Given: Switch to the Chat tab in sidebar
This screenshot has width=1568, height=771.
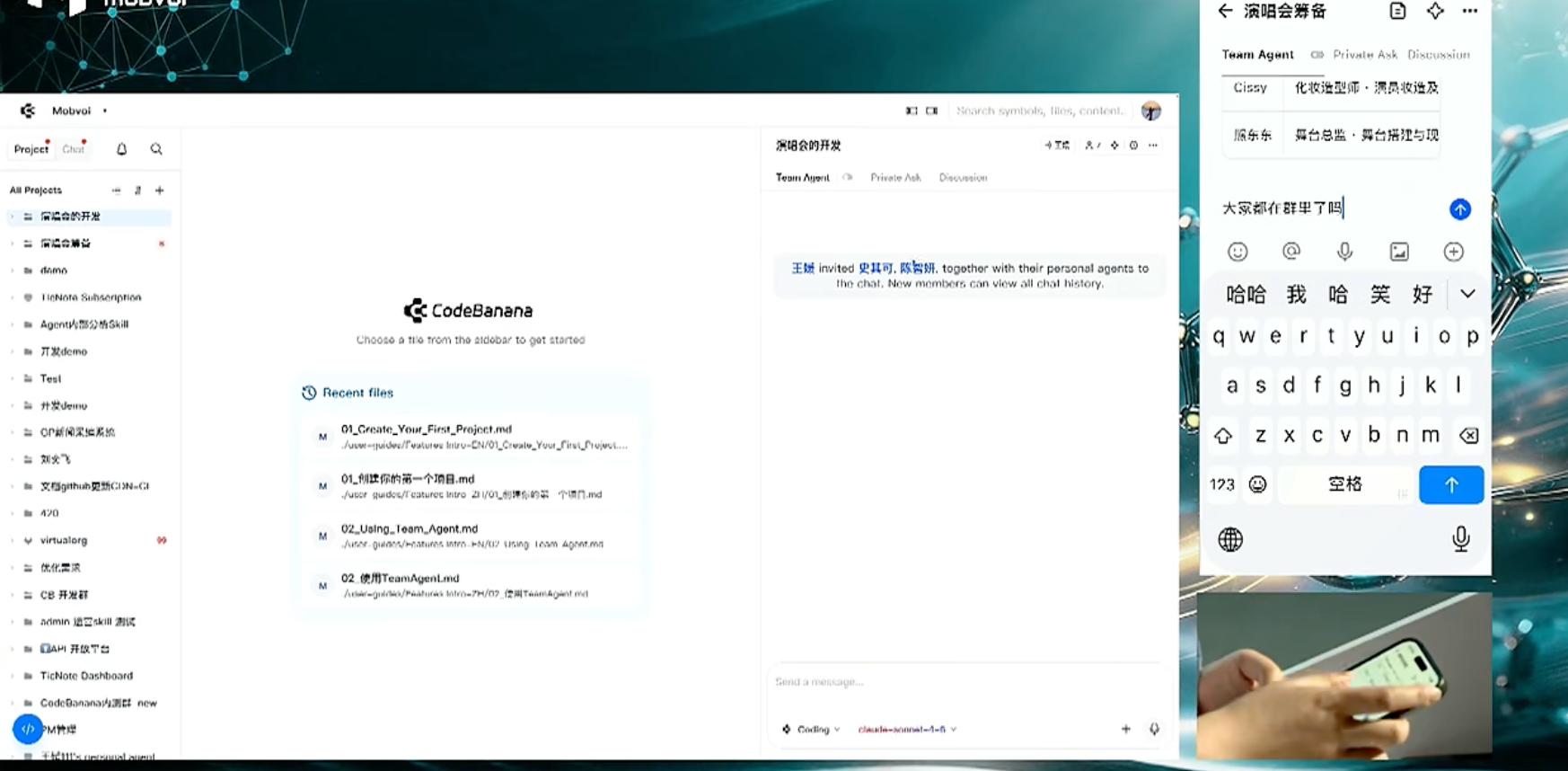Looking at the screenshot, I should tap(73, 149).
